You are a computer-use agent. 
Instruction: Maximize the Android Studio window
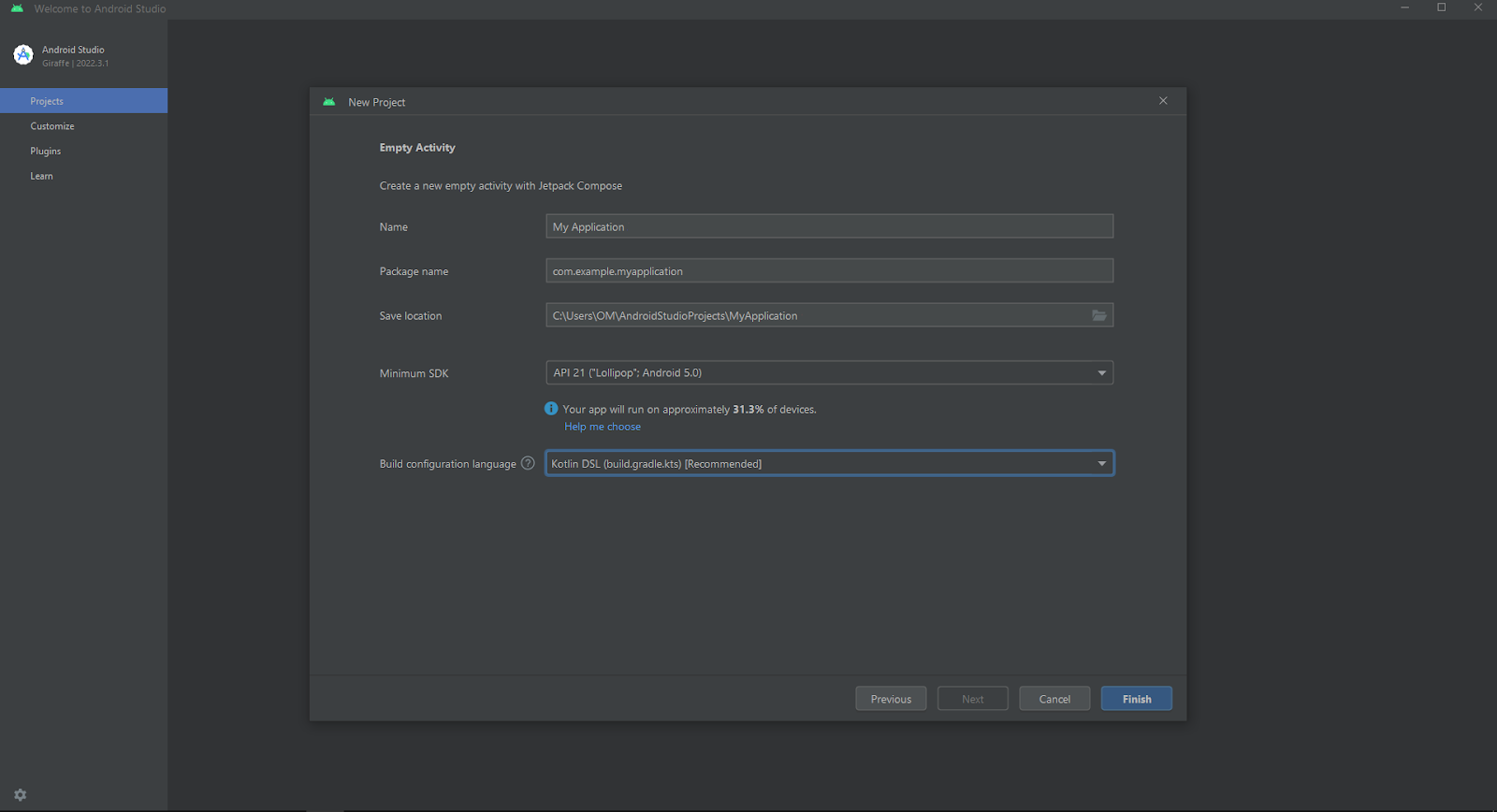[1442, 7]
